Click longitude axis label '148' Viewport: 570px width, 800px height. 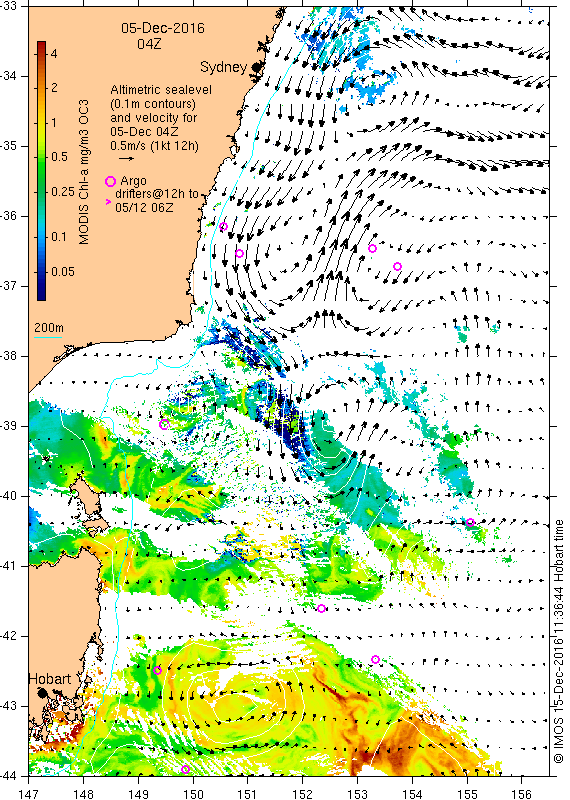[84, 794]
